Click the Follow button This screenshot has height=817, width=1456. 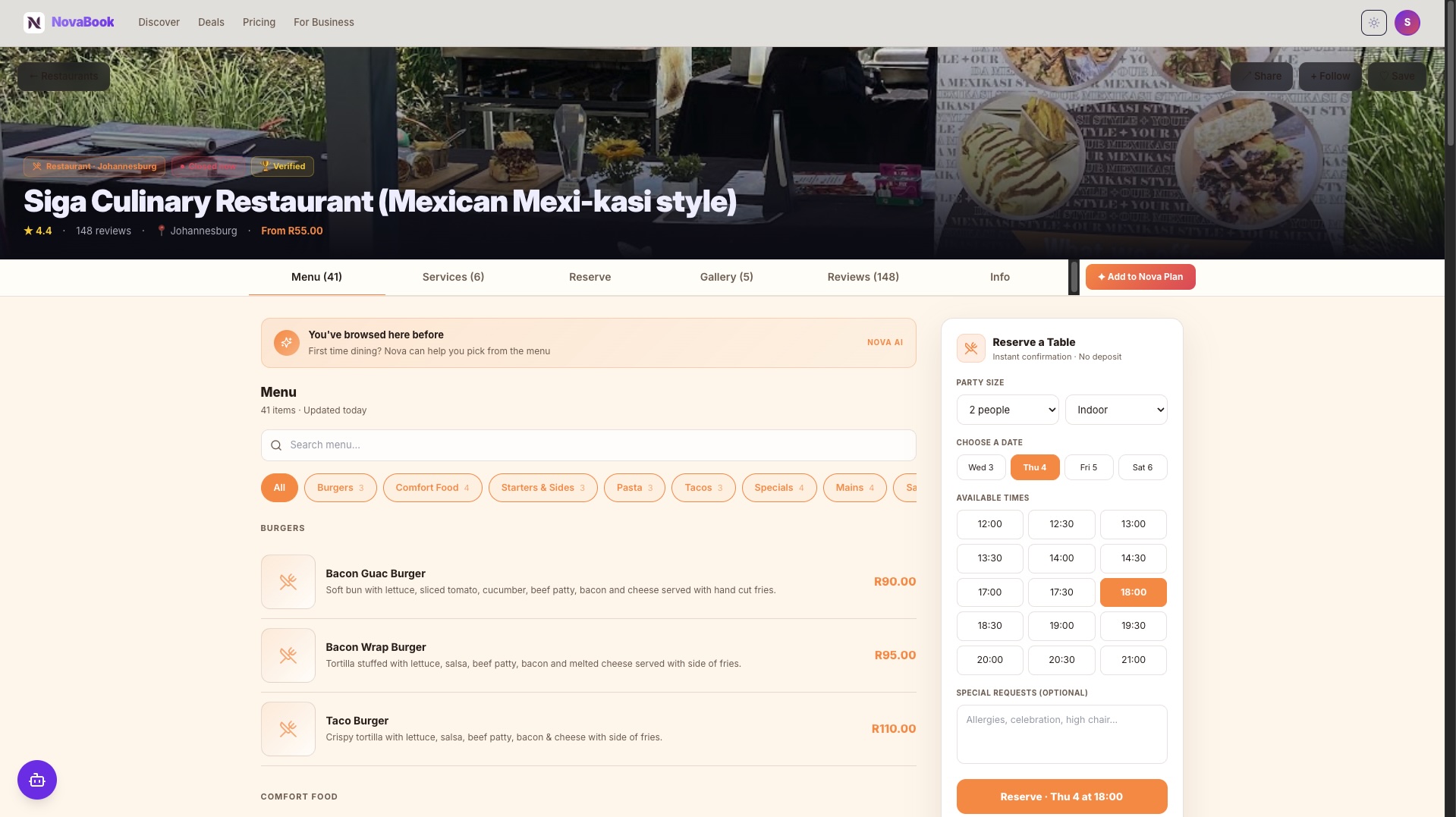[x=1330, y=76]
